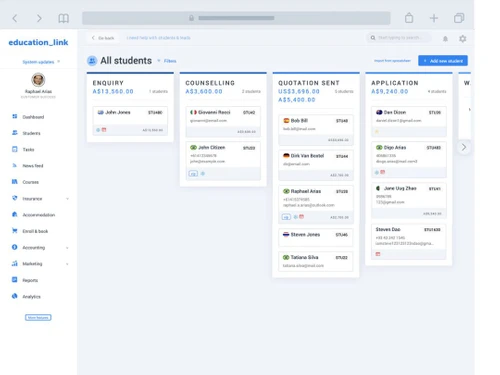Click the Accommodation house icon
This screenshot has width=500, height=375.
click(15, 214)
